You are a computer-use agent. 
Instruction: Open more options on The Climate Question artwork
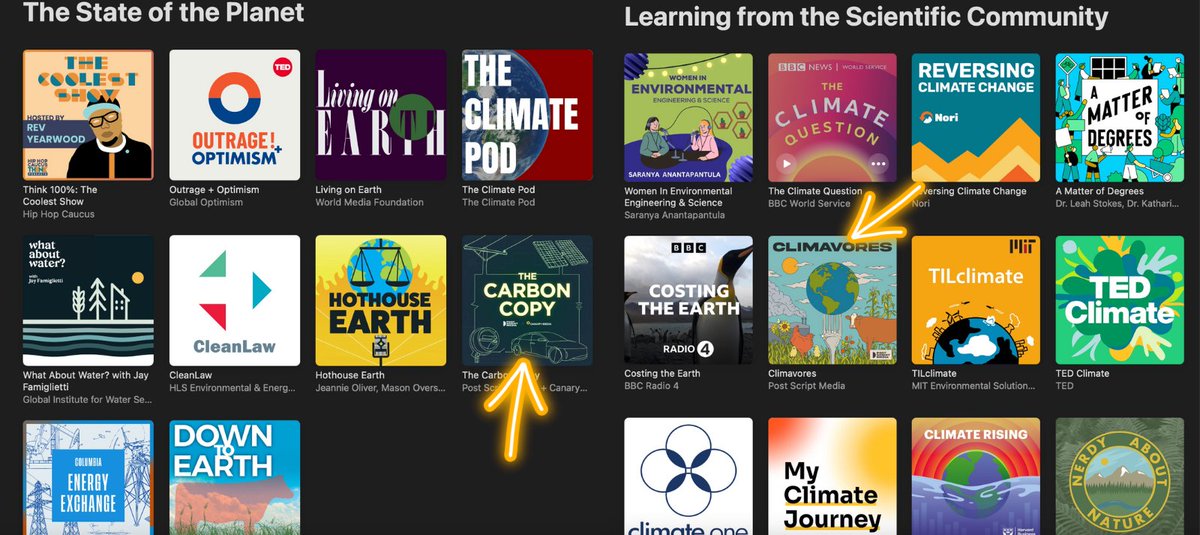click(878, 163)
